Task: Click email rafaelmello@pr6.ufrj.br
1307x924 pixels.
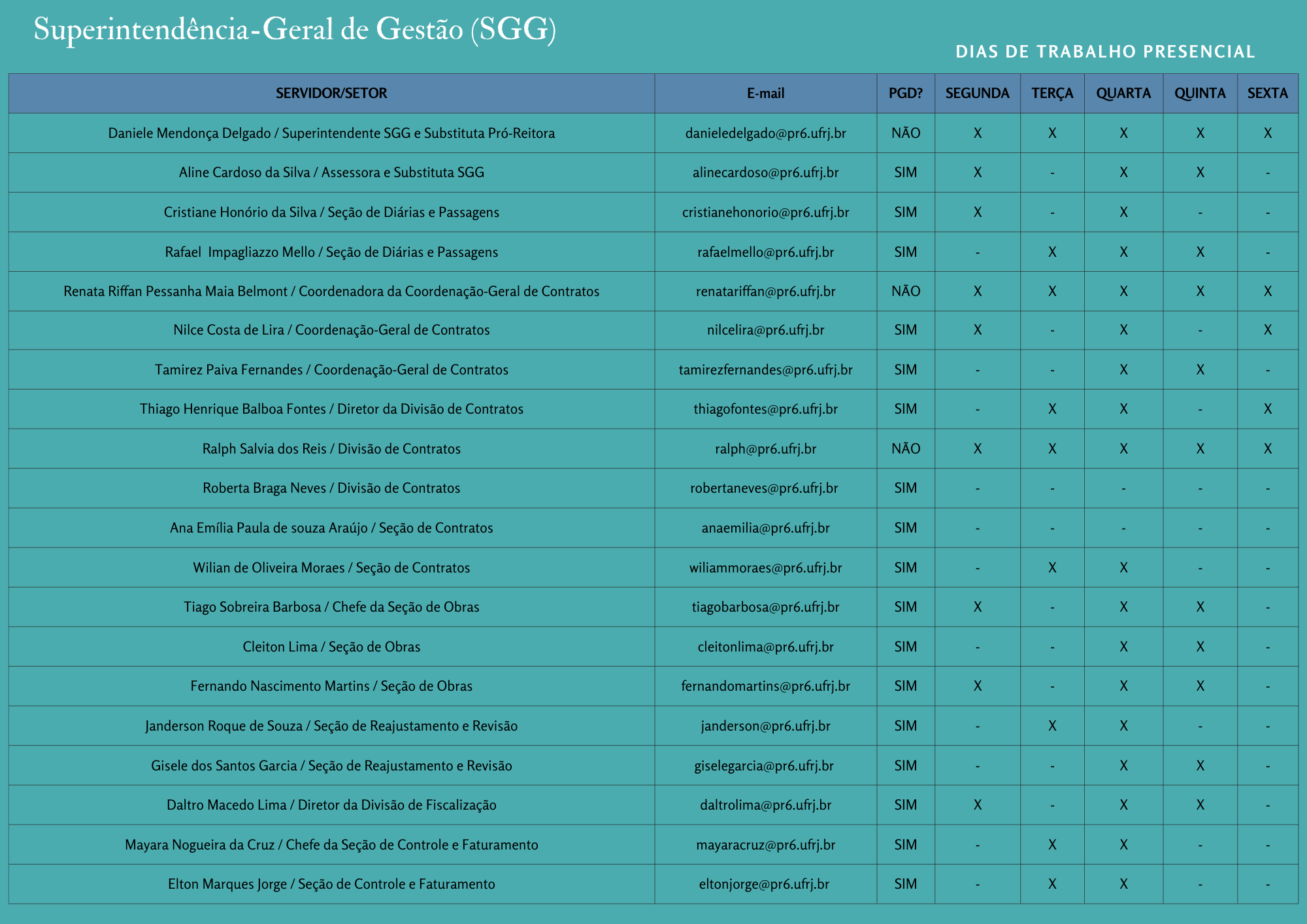Action: (766, 252)
